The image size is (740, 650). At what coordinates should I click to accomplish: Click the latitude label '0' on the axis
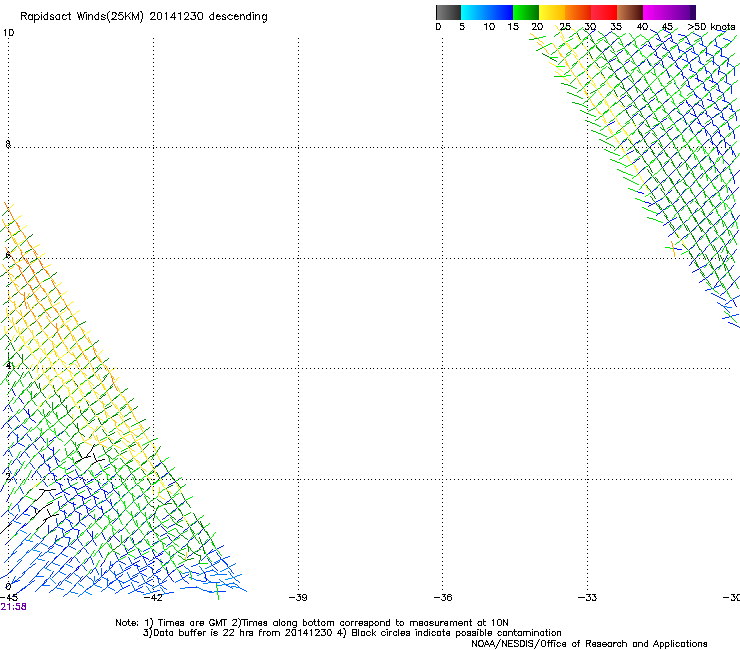tap(8, 587)
